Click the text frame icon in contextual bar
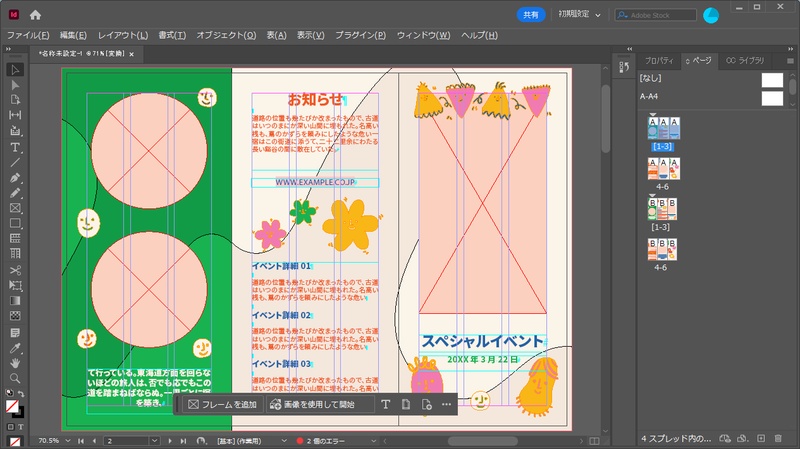 [385, 405]
